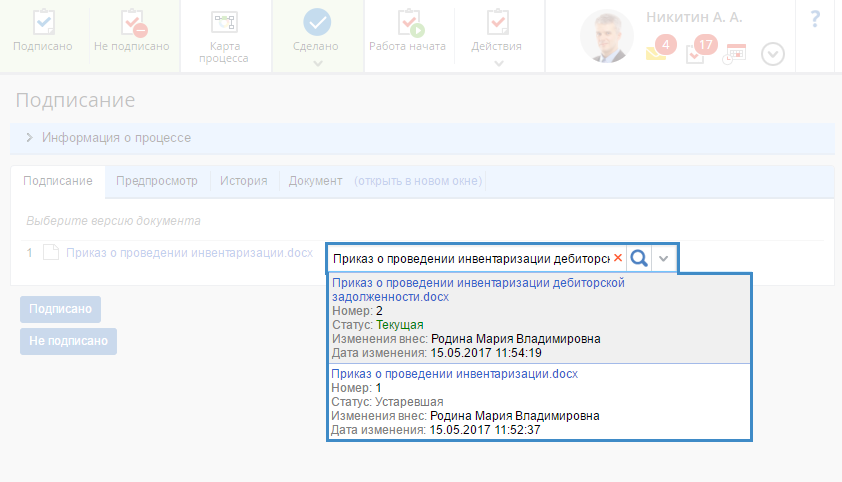Select version 1 Приказ о проведении инвентаризации.docx
842x482 pixels.
[x=455, y=374]
